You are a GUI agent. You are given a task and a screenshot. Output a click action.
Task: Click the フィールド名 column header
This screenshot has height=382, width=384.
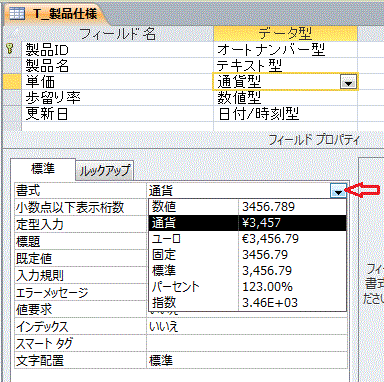coord(118,34)
